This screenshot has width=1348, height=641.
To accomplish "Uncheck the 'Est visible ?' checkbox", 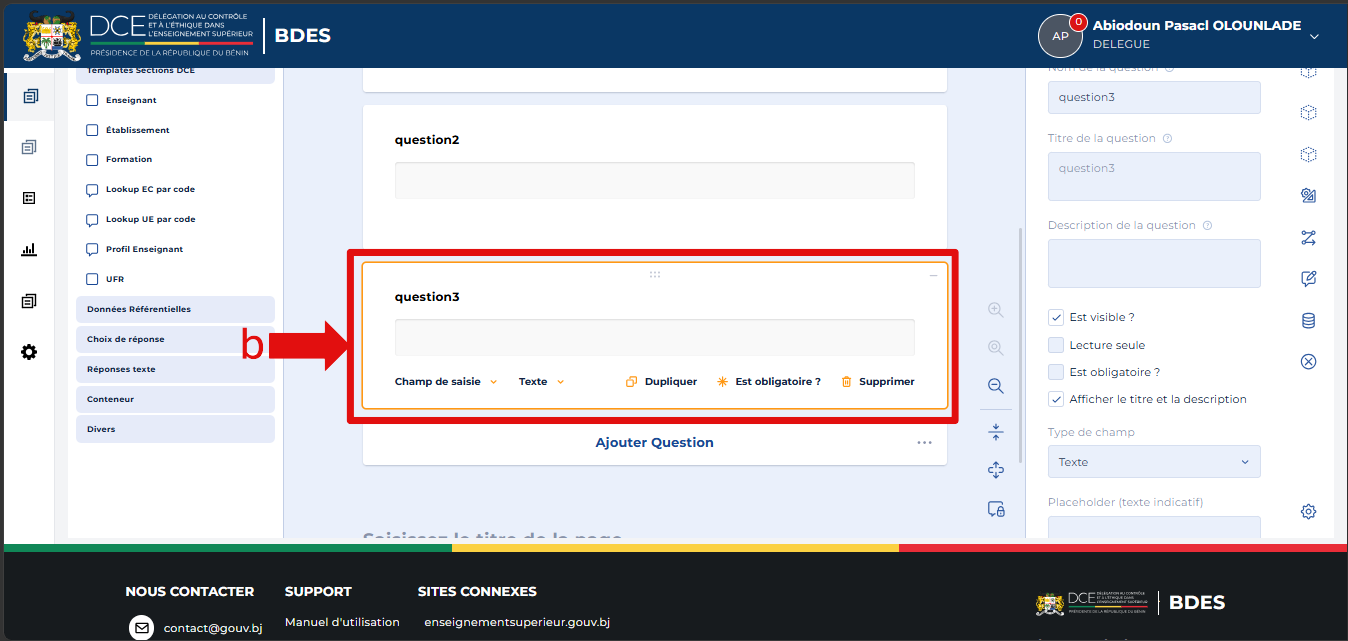I will pos(1056,317).
